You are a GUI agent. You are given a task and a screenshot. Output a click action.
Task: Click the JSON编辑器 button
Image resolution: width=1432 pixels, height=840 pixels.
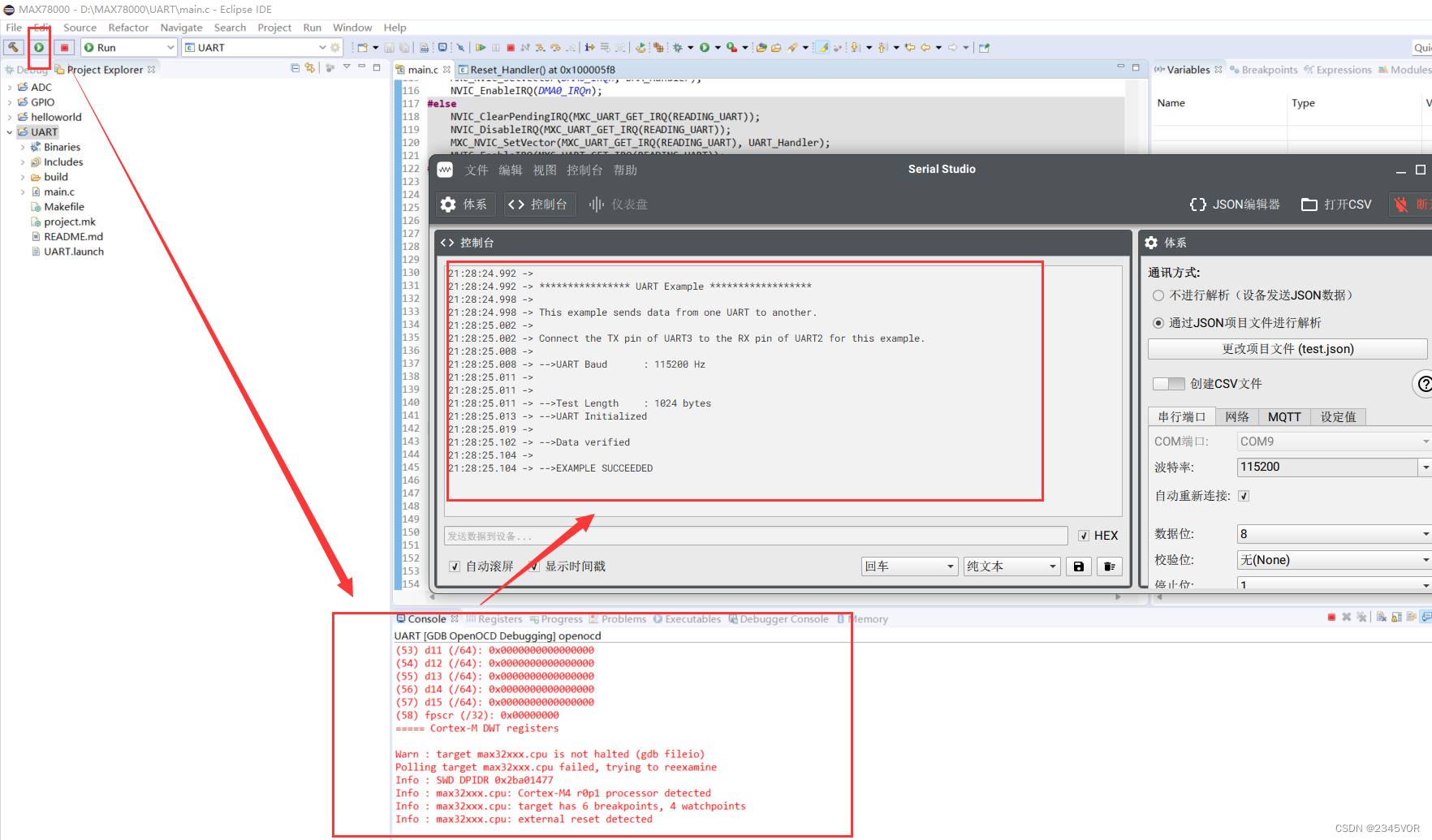tap(1235, 205)
